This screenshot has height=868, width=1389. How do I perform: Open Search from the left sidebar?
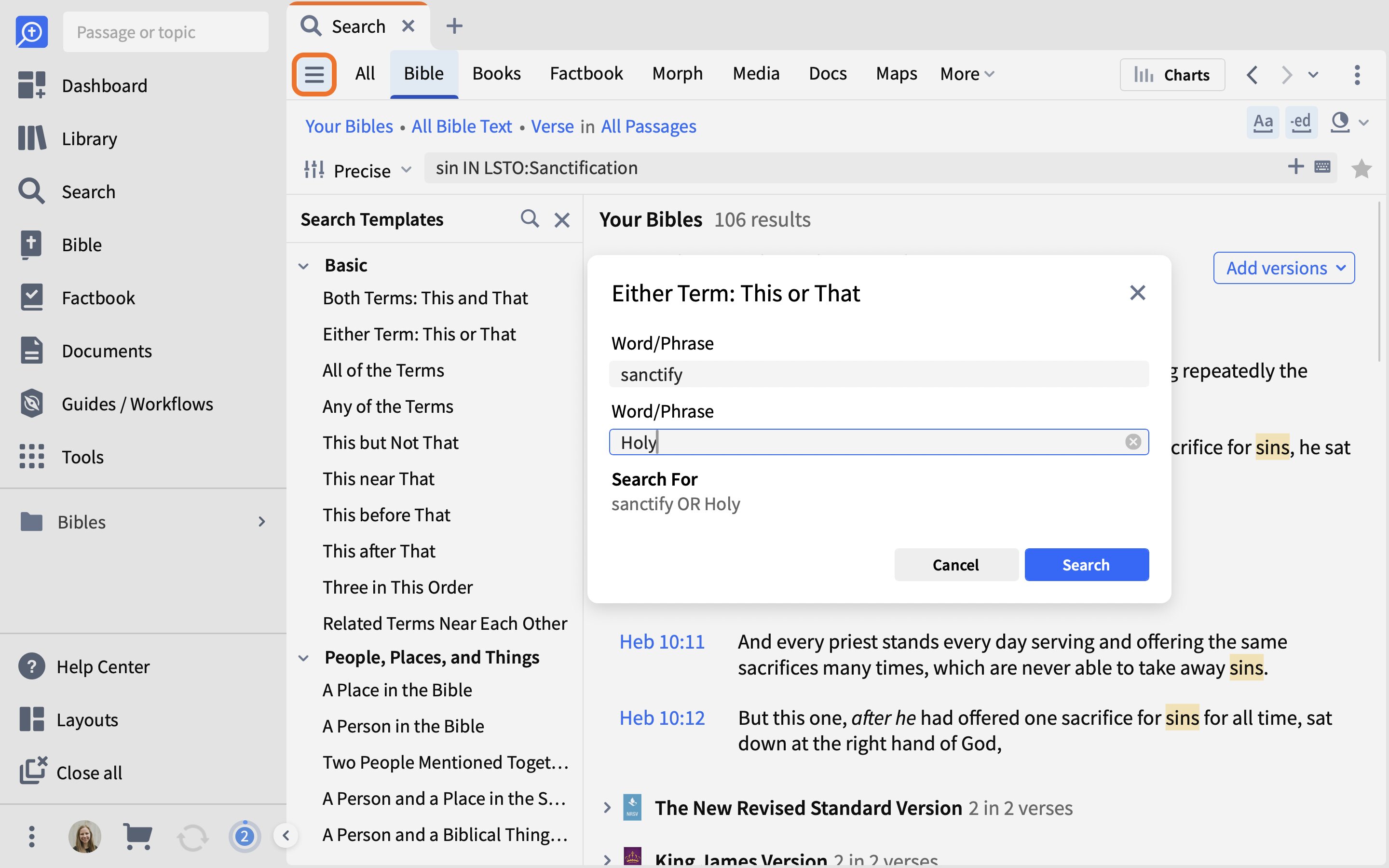[x=88, y=191]
